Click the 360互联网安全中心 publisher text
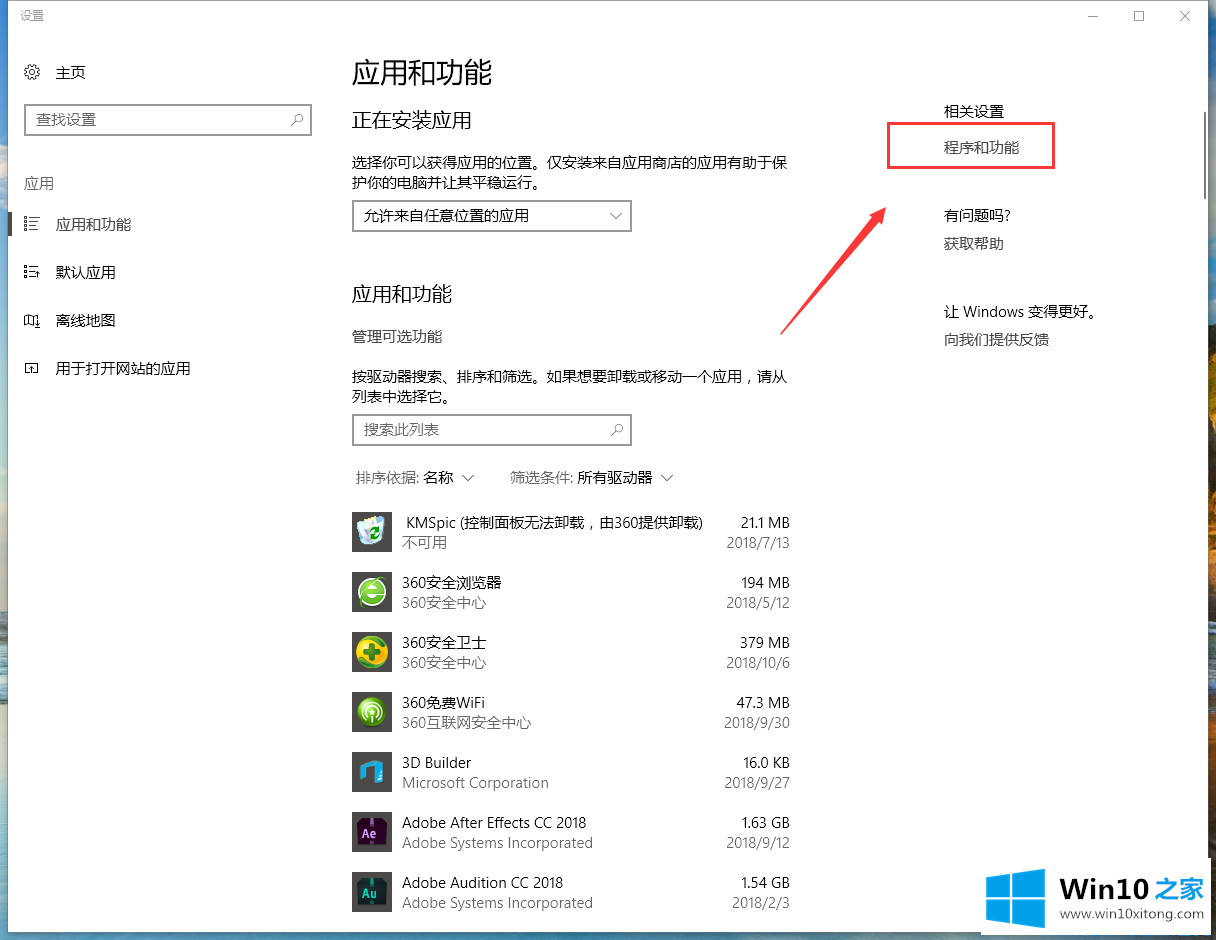1216x940 pixels. click(x=467, y=722)
